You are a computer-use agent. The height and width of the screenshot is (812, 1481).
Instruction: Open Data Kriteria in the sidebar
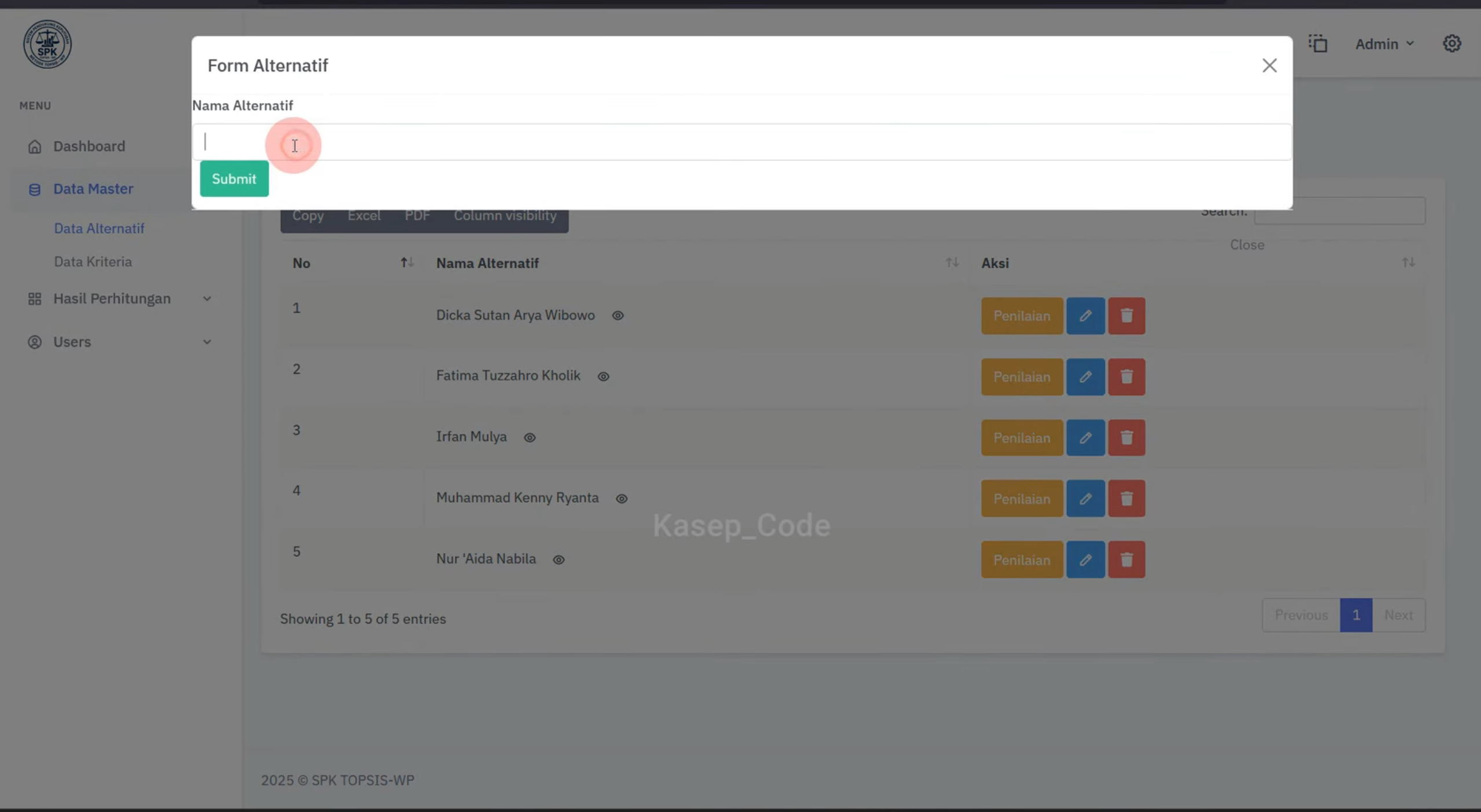point(93,262)
